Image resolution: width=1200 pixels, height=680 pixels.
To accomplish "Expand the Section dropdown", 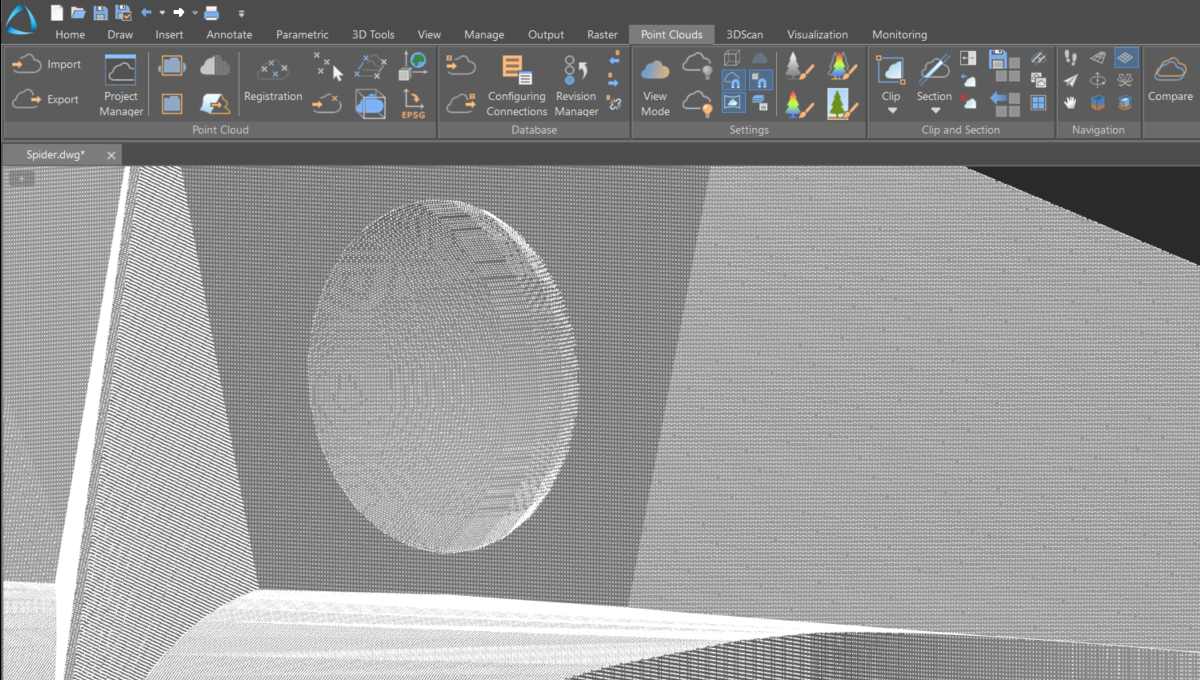I will point(935,110).
